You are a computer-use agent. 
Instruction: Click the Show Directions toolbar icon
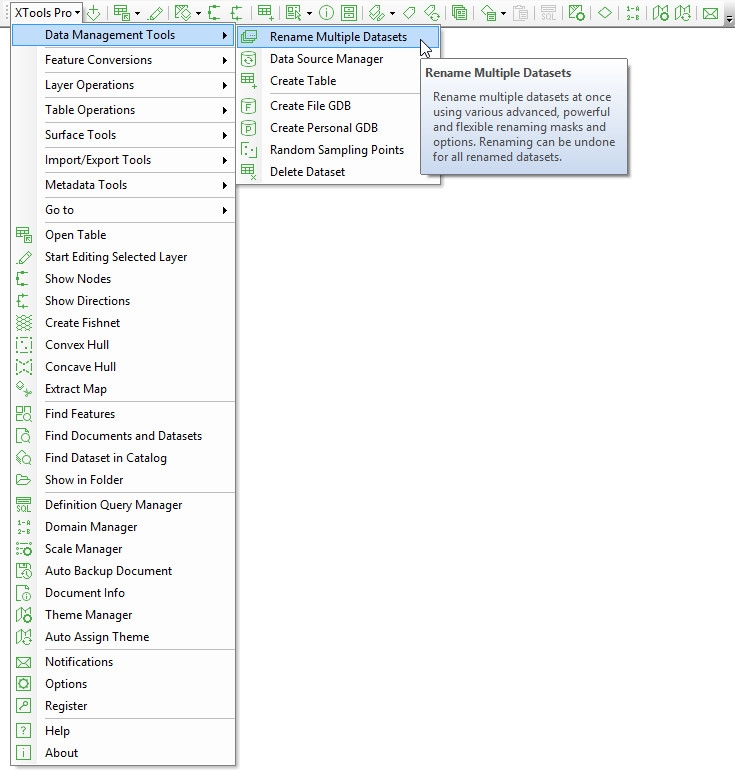point(237,13)
